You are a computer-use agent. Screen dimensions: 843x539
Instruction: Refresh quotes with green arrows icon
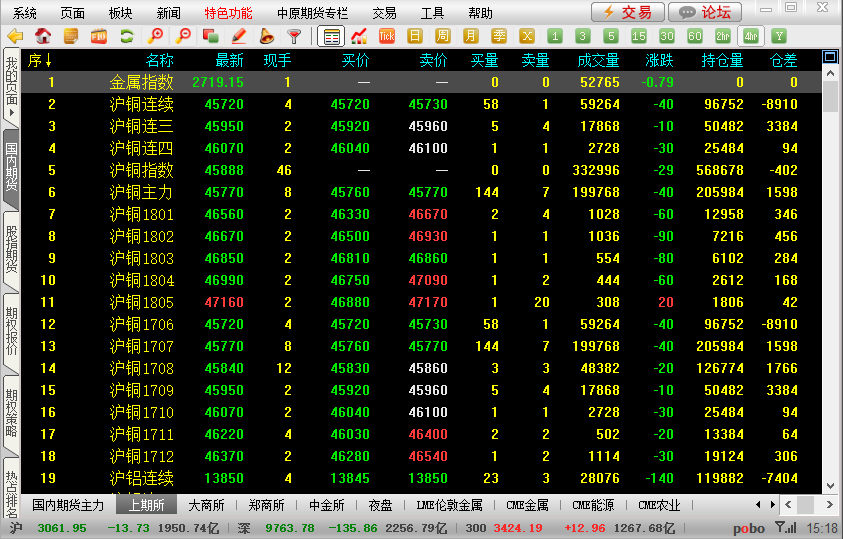pyautogui.click(x=127, y=37)
